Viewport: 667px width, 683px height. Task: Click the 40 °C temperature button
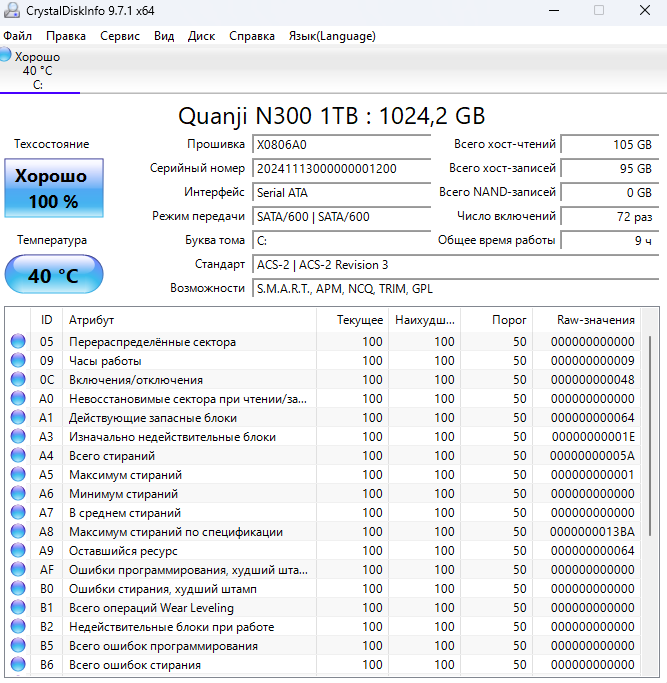click(53, 276)
